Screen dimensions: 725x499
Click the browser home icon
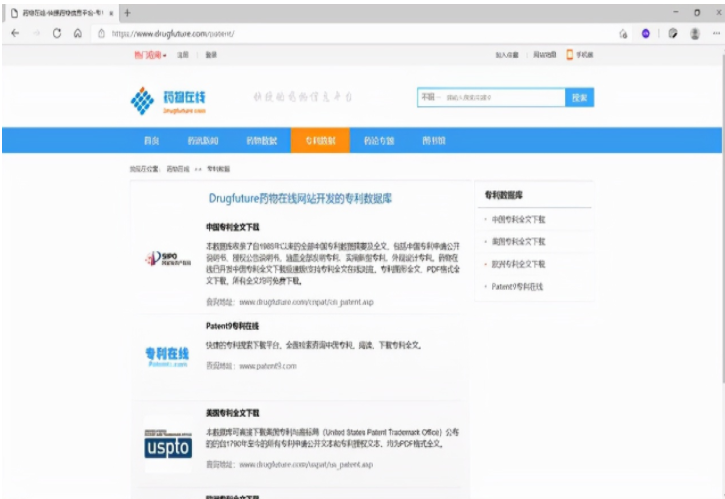tap(77, 33)
